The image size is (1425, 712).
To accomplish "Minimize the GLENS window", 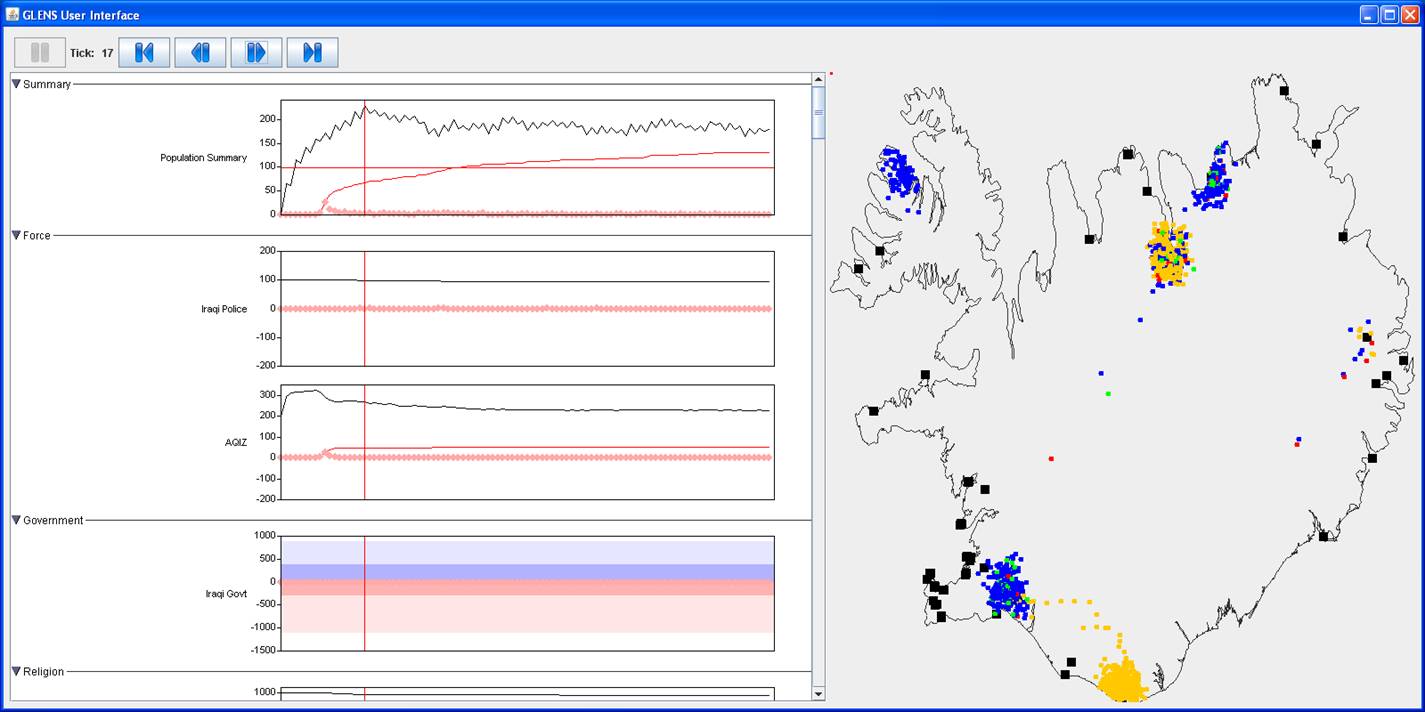I will pyautogui.click(x=1369, y=15).
